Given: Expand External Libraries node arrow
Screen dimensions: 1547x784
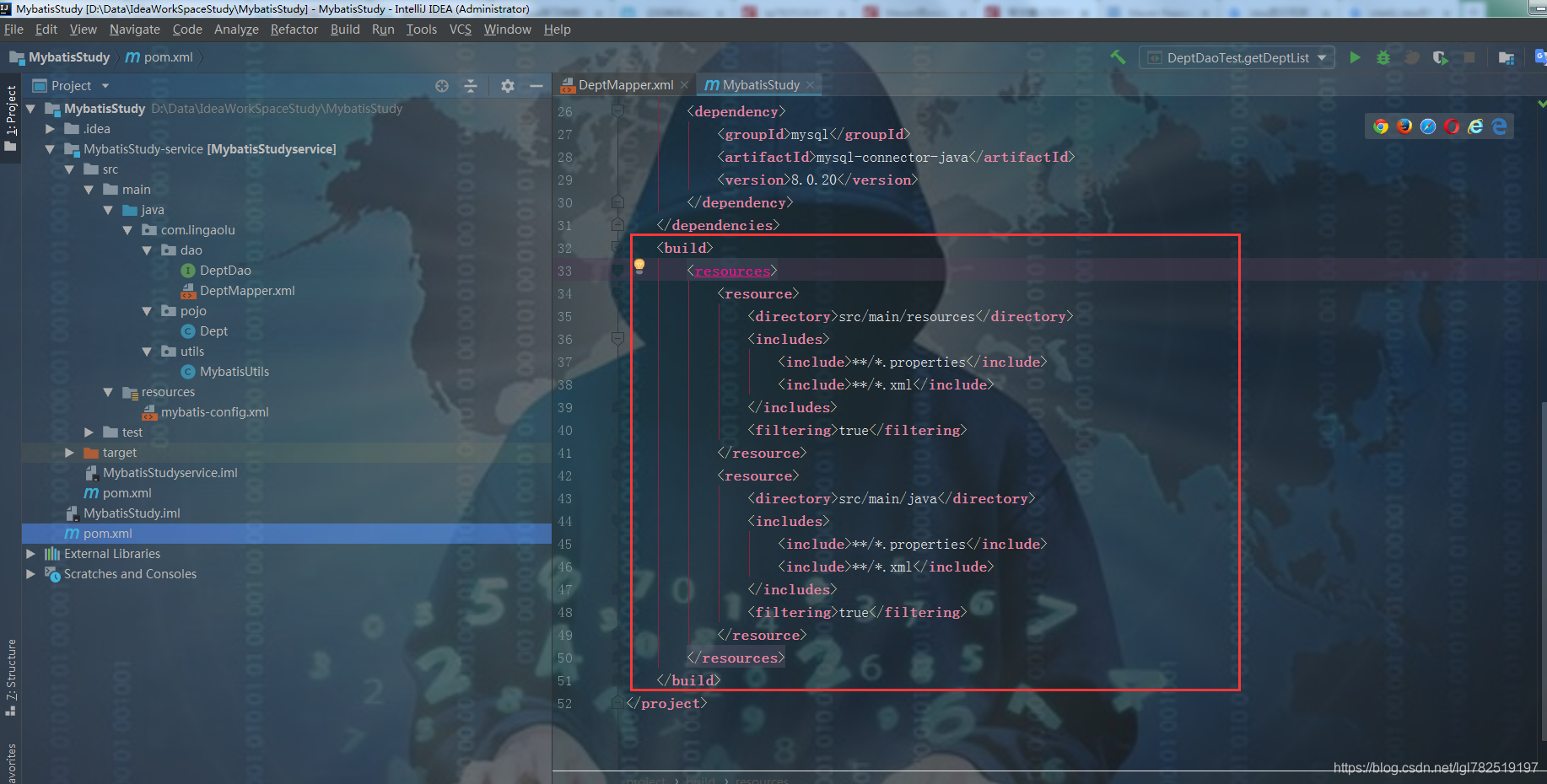Looking at the screenshot, I should tap(31, 554).
